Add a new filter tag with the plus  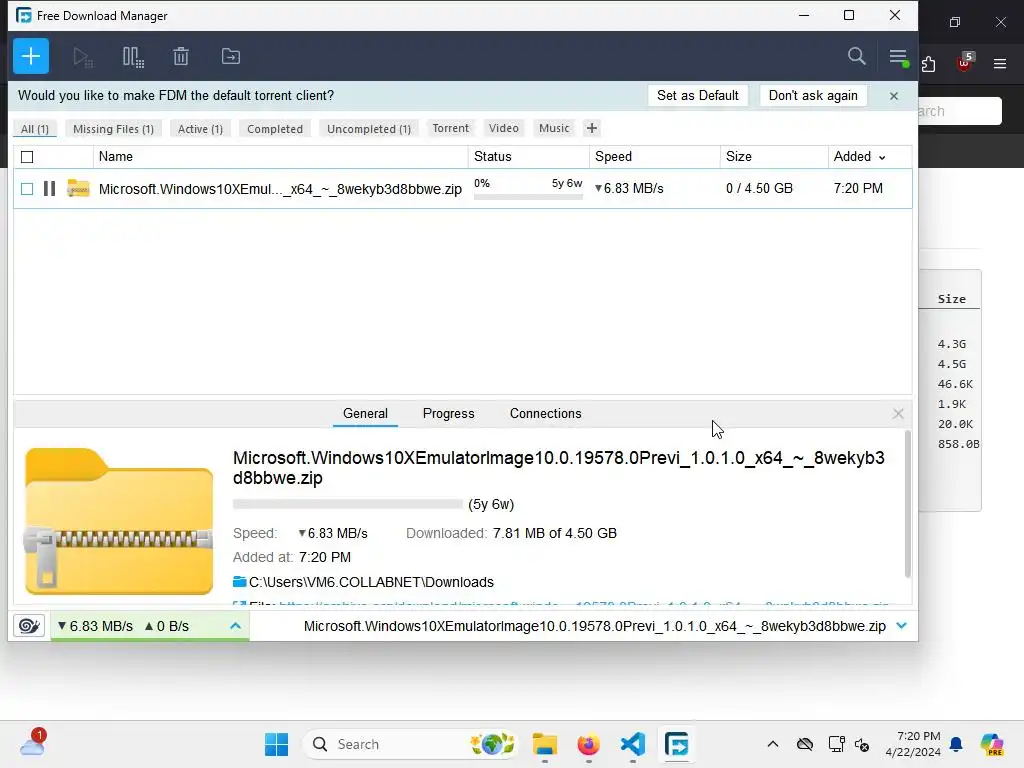(x=592, y=128)
